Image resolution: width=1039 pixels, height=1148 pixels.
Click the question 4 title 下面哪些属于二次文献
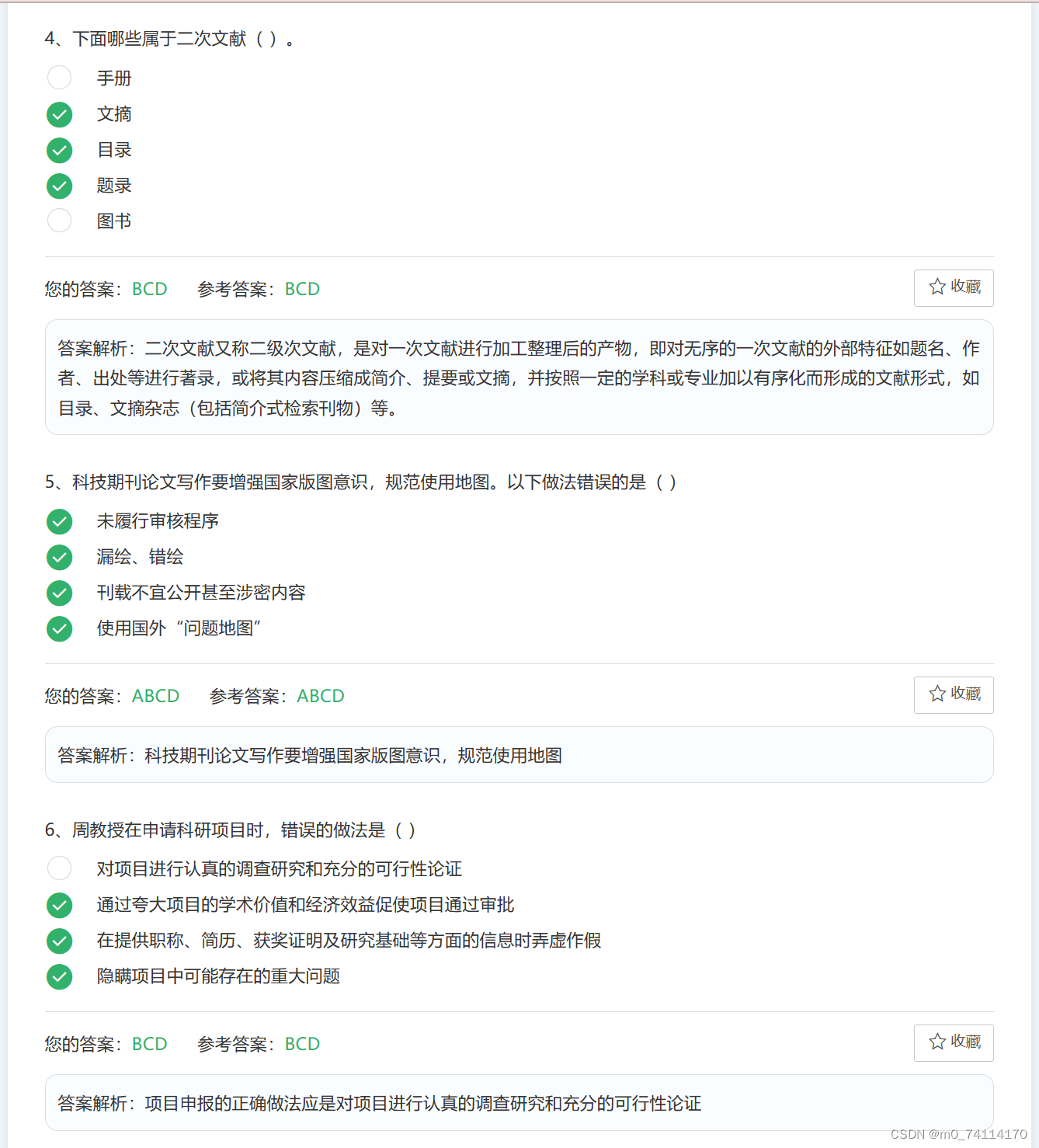[170, 39]
